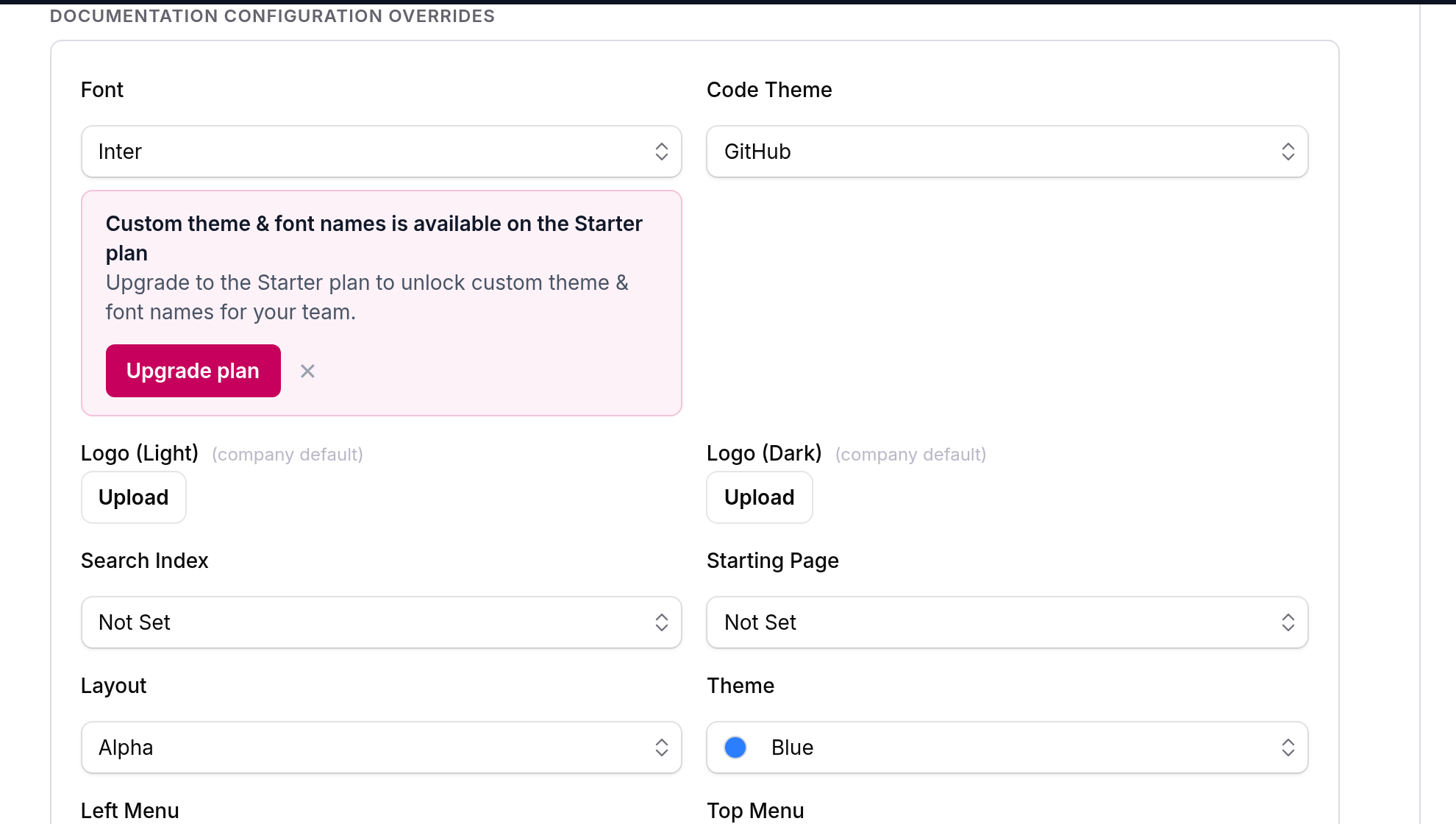Image resolution: width=1456 pixels, height=824 pixels.
Task: Click the Theme chevron arrows
Action: 1288,747
